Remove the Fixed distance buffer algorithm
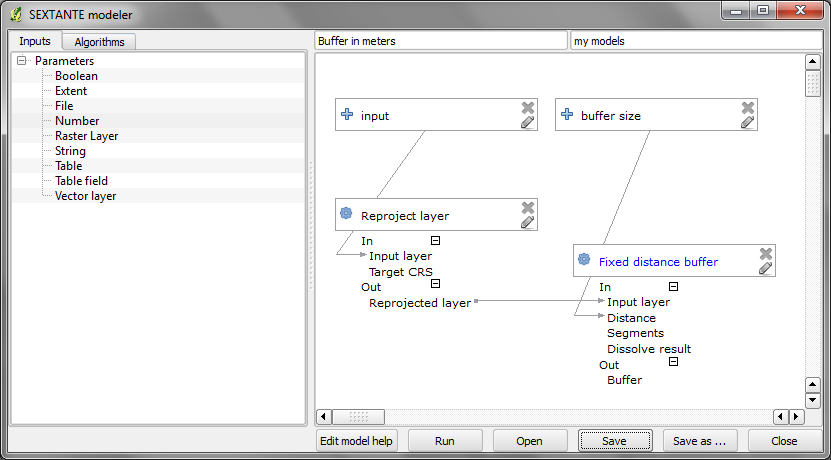The width and height of the screenshot is (831, 460). [x=766, y=254]
